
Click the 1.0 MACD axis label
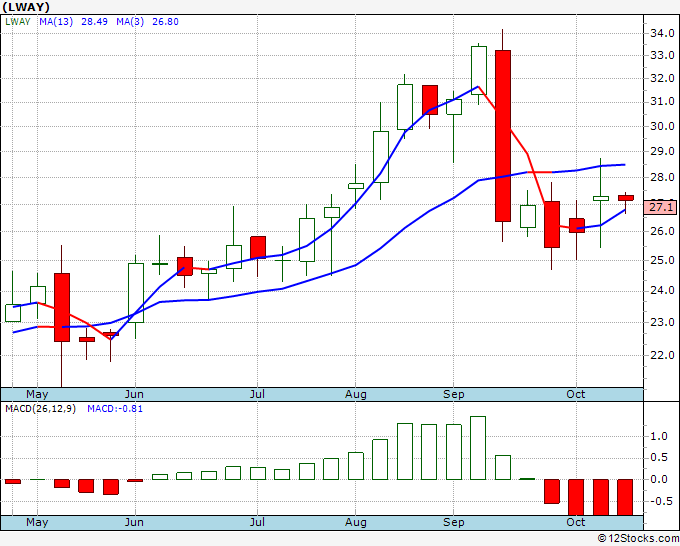click(x=659, y=436)
